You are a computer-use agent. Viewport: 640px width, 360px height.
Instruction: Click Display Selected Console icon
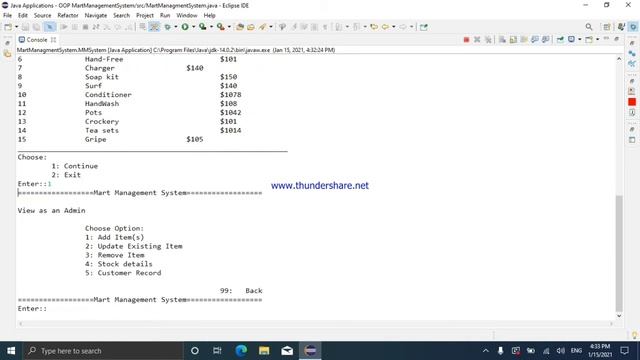pyautogui.click(x=571, y=40)
